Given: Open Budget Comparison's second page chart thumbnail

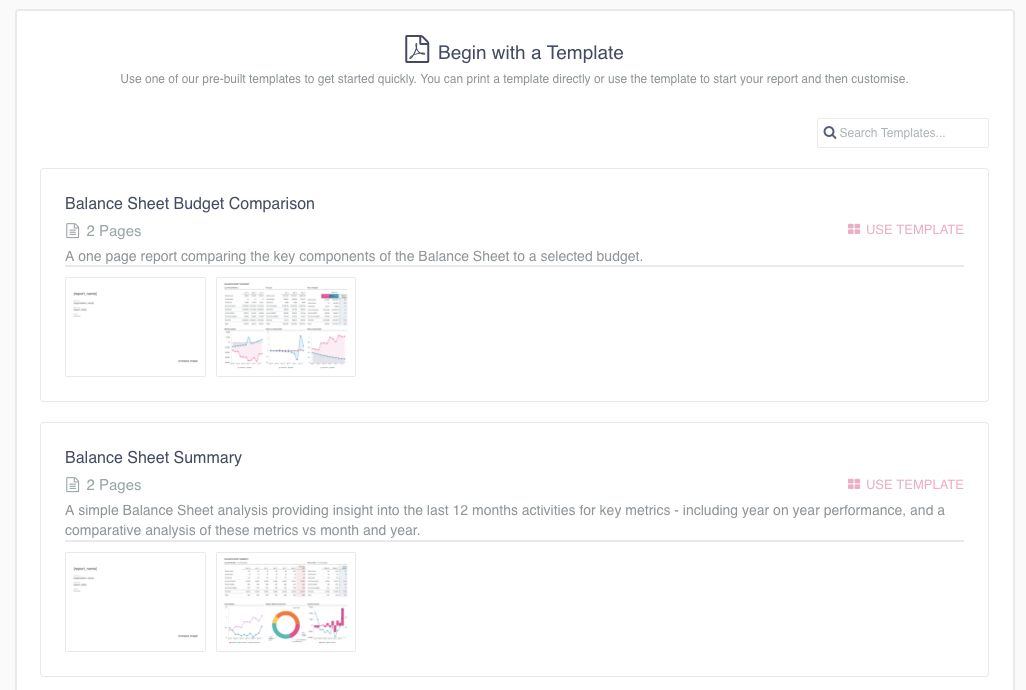Looking at the screenshot, I should point(286,327).
